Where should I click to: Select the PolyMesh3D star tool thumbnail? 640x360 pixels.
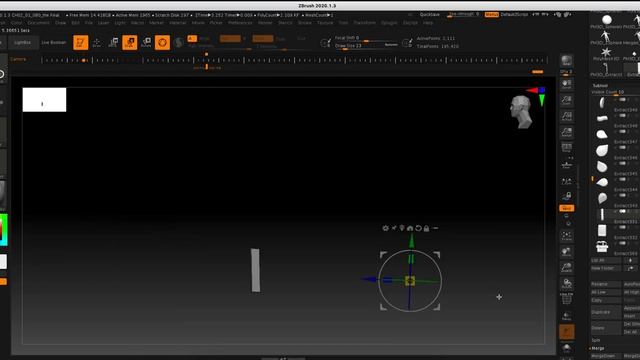pyautogui.click(x=606, y=53)
